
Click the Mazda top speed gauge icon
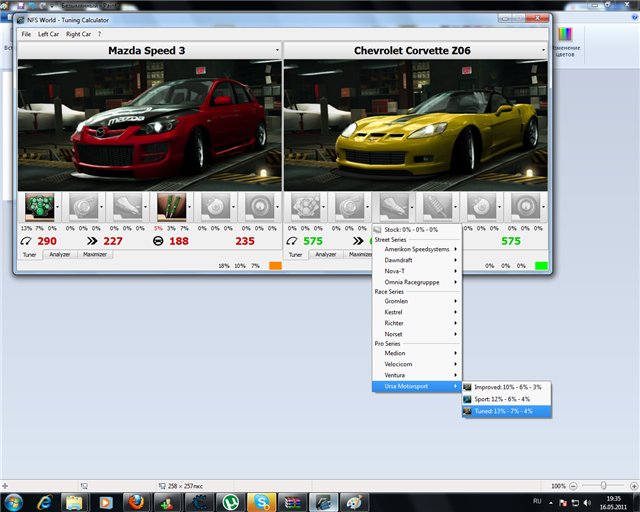point(26,241)
